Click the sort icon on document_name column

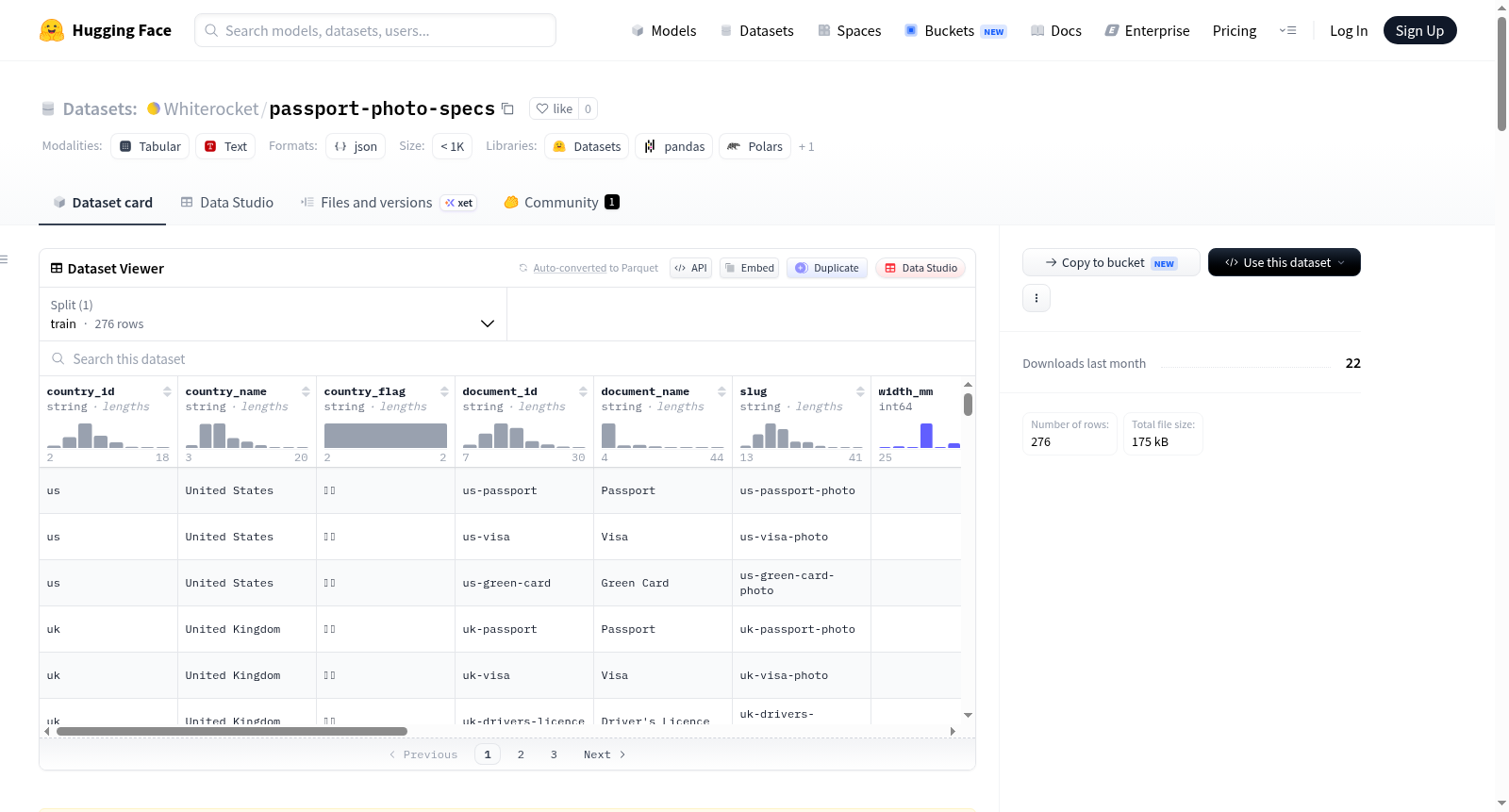[x=721, y=391]
